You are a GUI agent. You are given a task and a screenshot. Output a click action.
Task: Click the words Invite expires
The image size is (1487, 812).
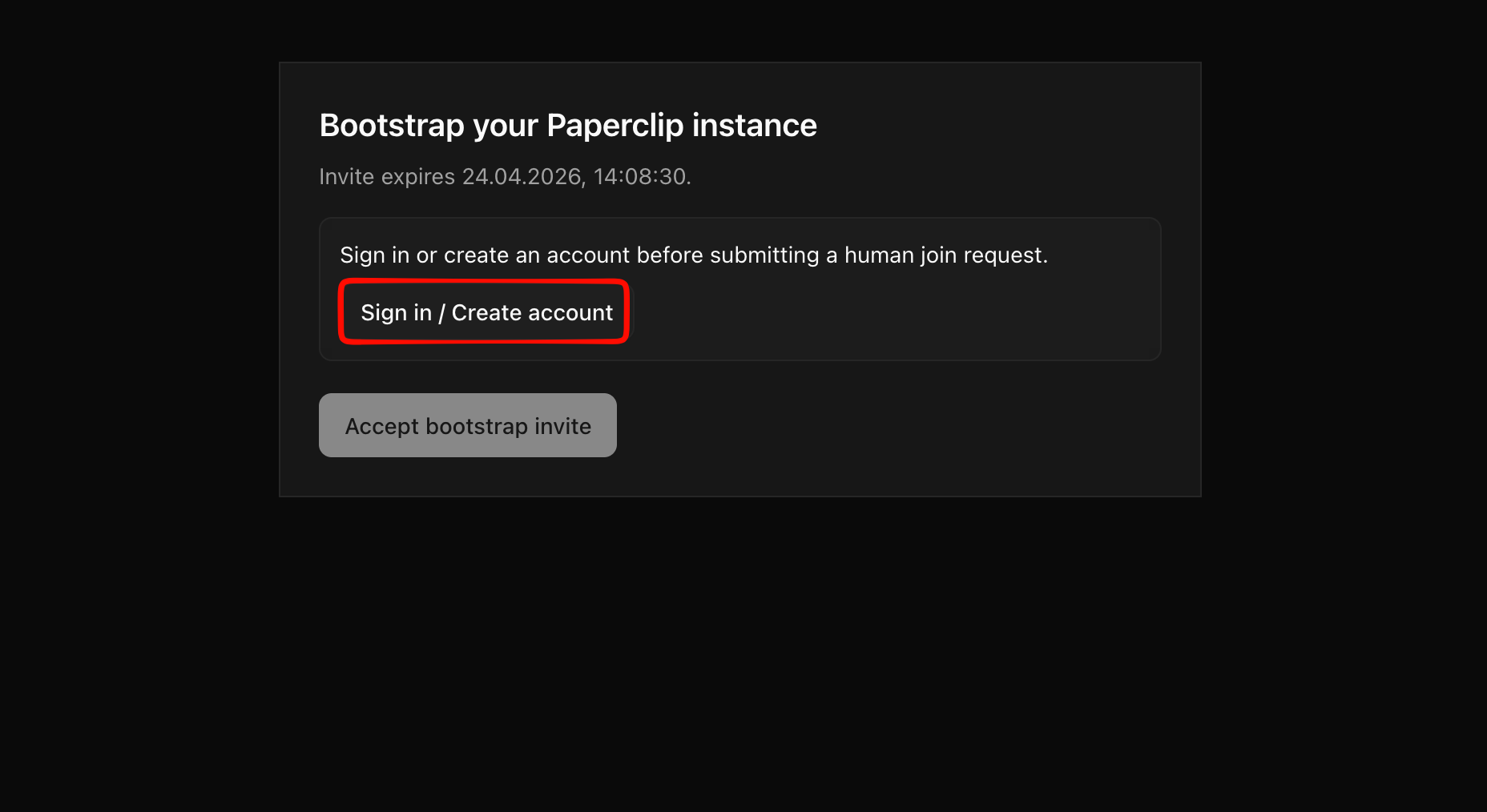coord(387,176)
